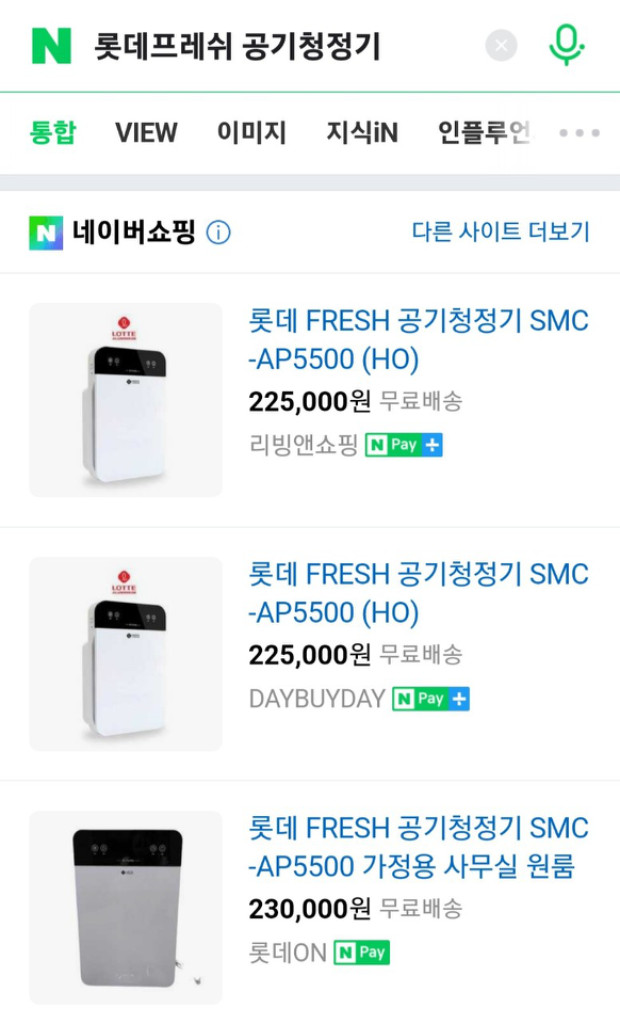The image size is (620, 1024).
Task: Open the 이미지 tab
Action: click(x=253, y=132)
